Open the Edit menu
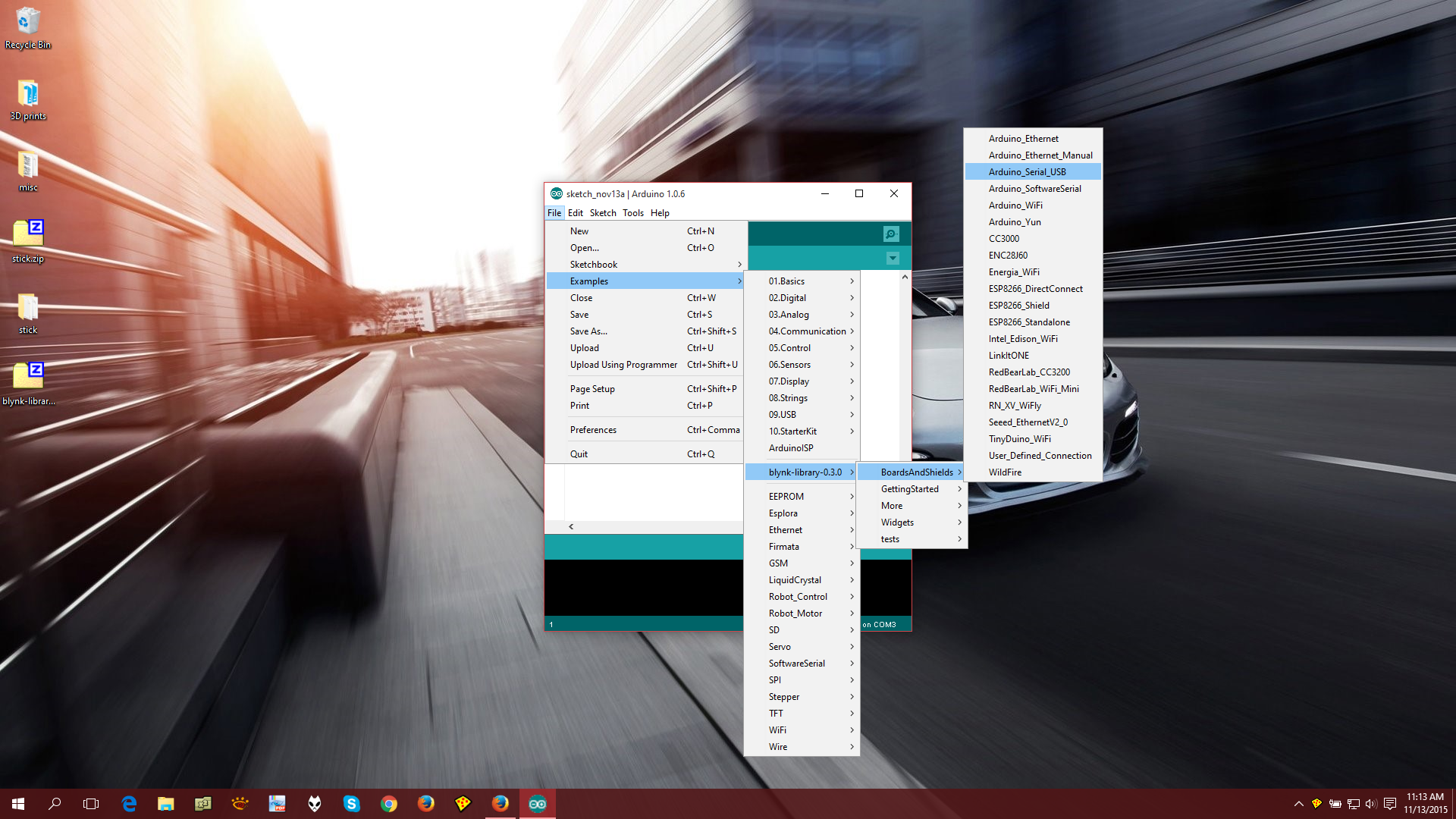Screen dimensions: 1456x819 coord(576,213)
